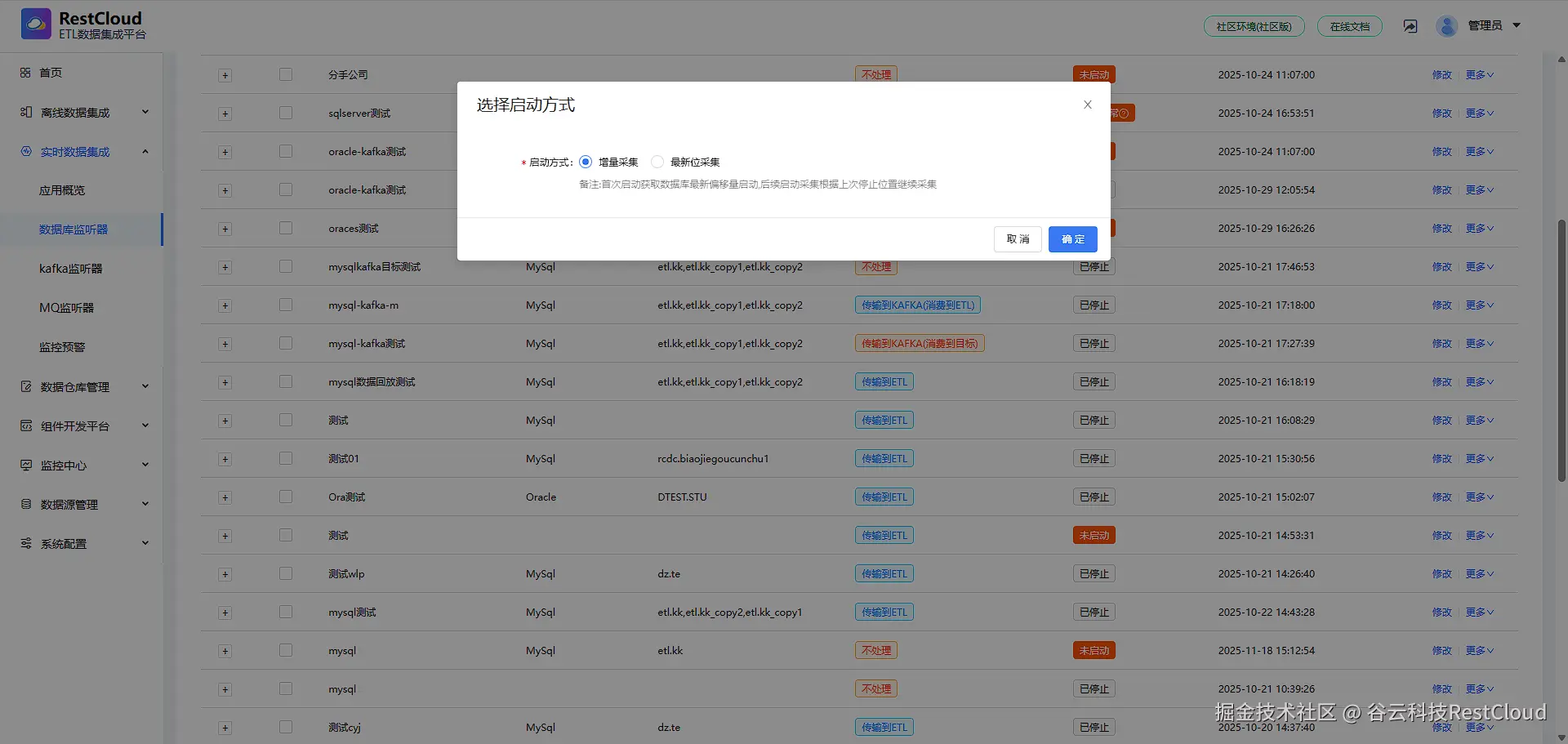The width and height of the screenshot is (1568, 744).
Task: Select the 系统配置 settings icon
Action: click(25, 542)
